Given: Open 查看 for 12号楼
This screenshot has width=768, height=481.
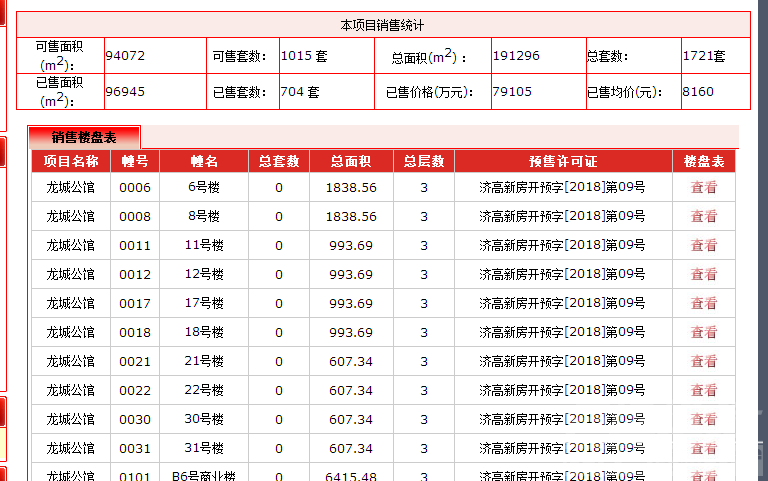Looking at the screenshot, I should 704,274.
